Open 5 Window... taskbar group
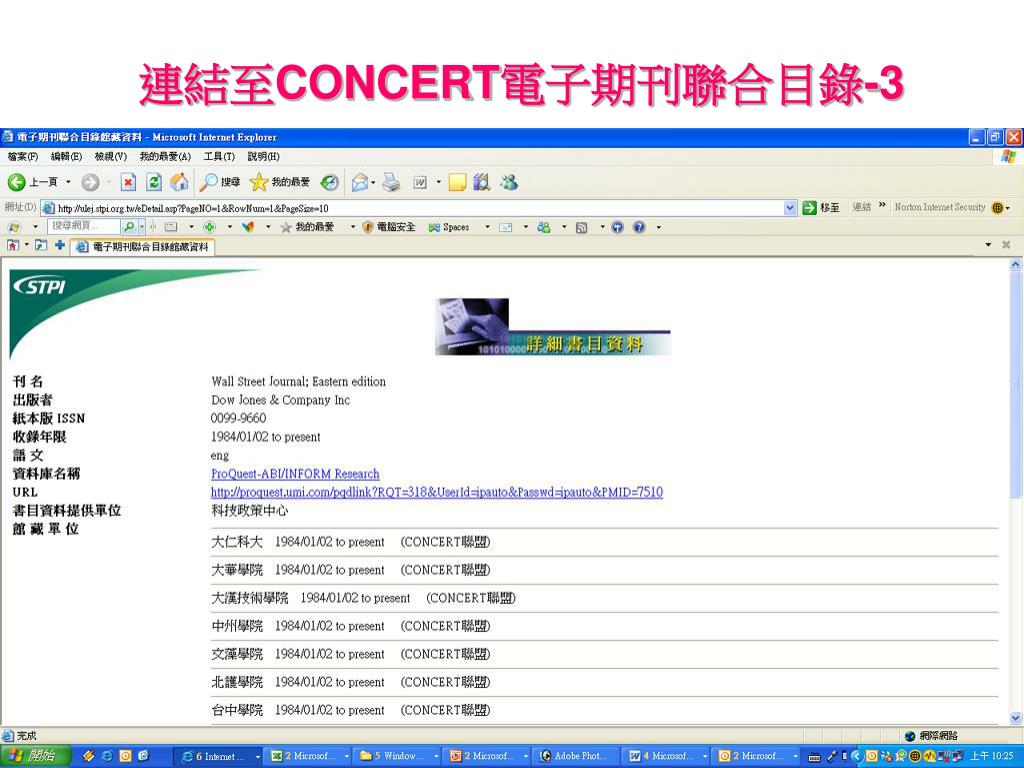1024x768 pixels. 398,756
